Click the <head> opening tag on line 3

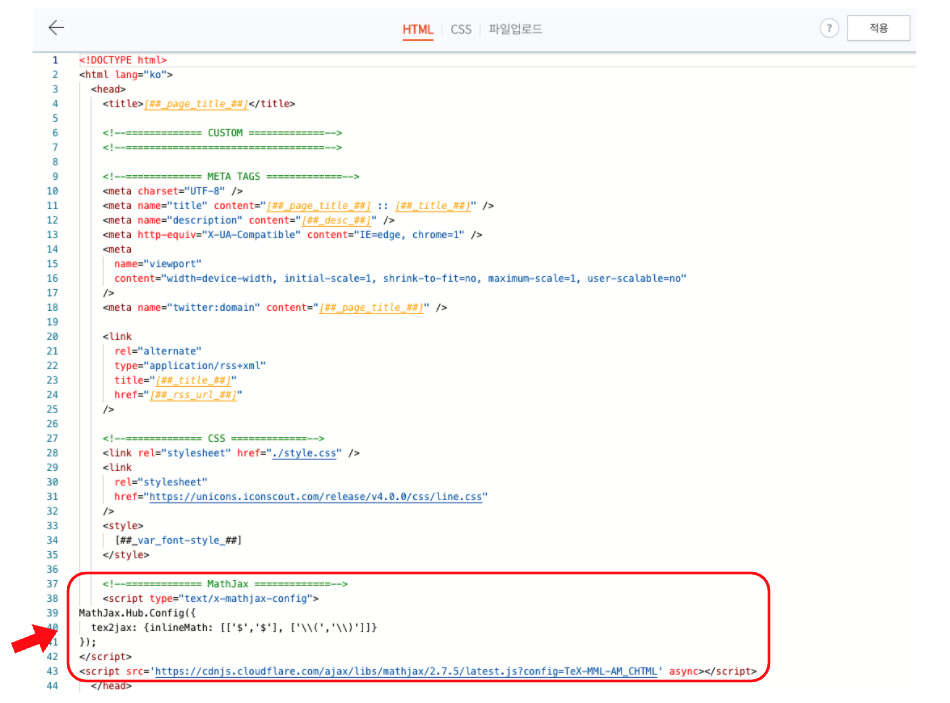tap(108, 89)
